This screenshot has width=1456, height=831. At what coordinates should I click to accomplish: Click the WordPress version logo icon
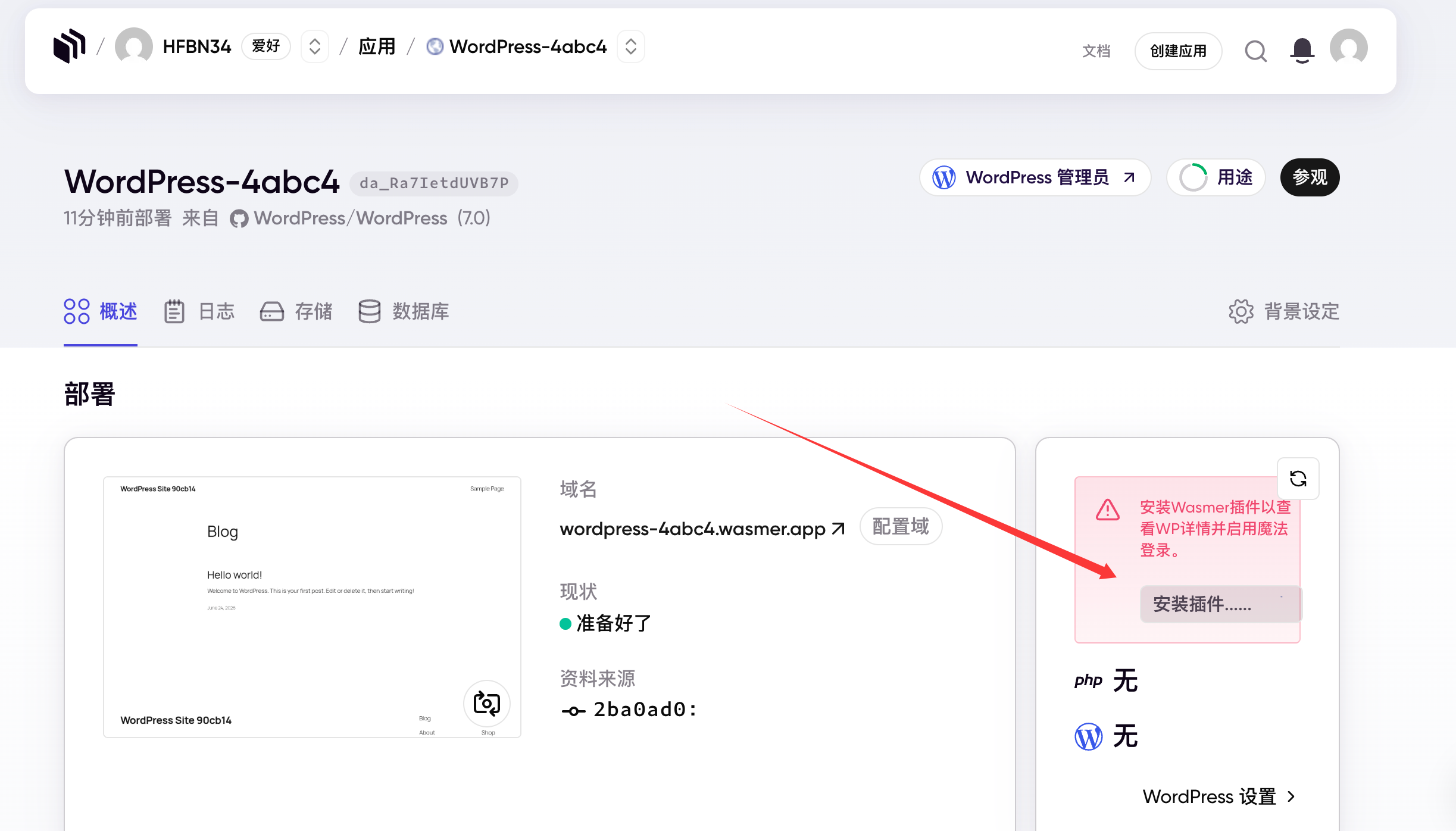[x=1089, y=736]
